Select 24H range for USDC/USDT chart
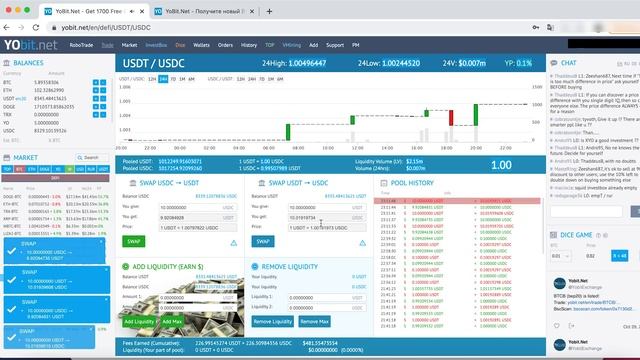640x360 pixels. tap(252, 79)
